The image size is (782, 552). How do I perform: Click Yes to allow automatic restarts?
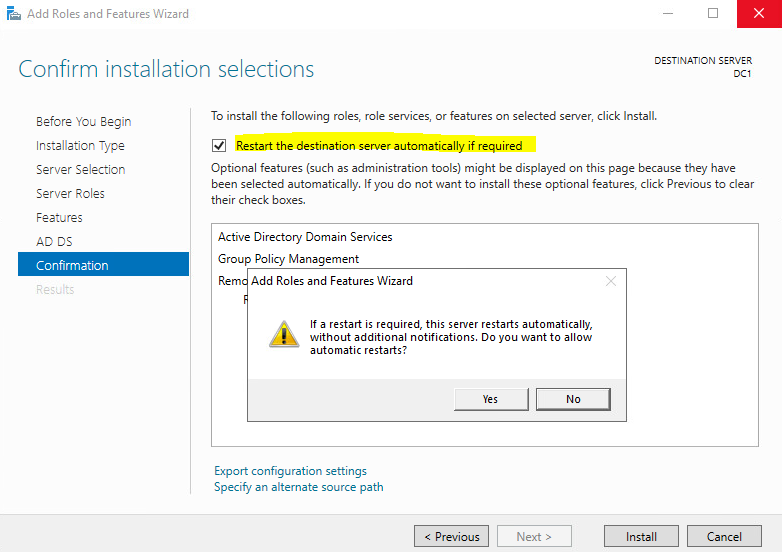pyautogui.click(x=490, y=399)
